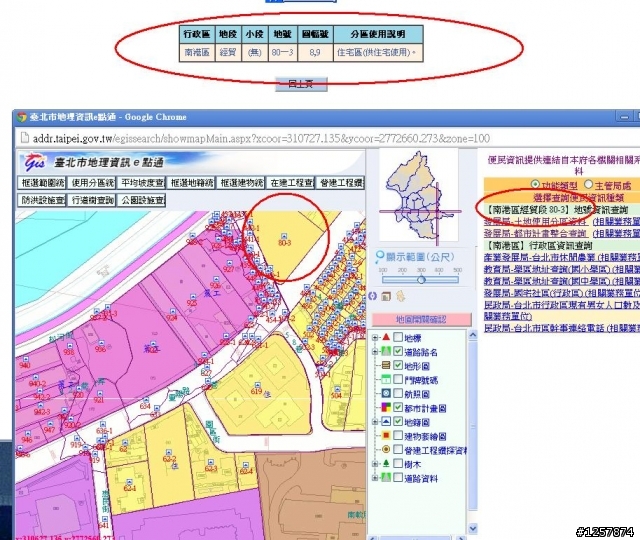Open the 發展局-土地使用分區資料 link
The image size is (640, 540).
(536, 222)
